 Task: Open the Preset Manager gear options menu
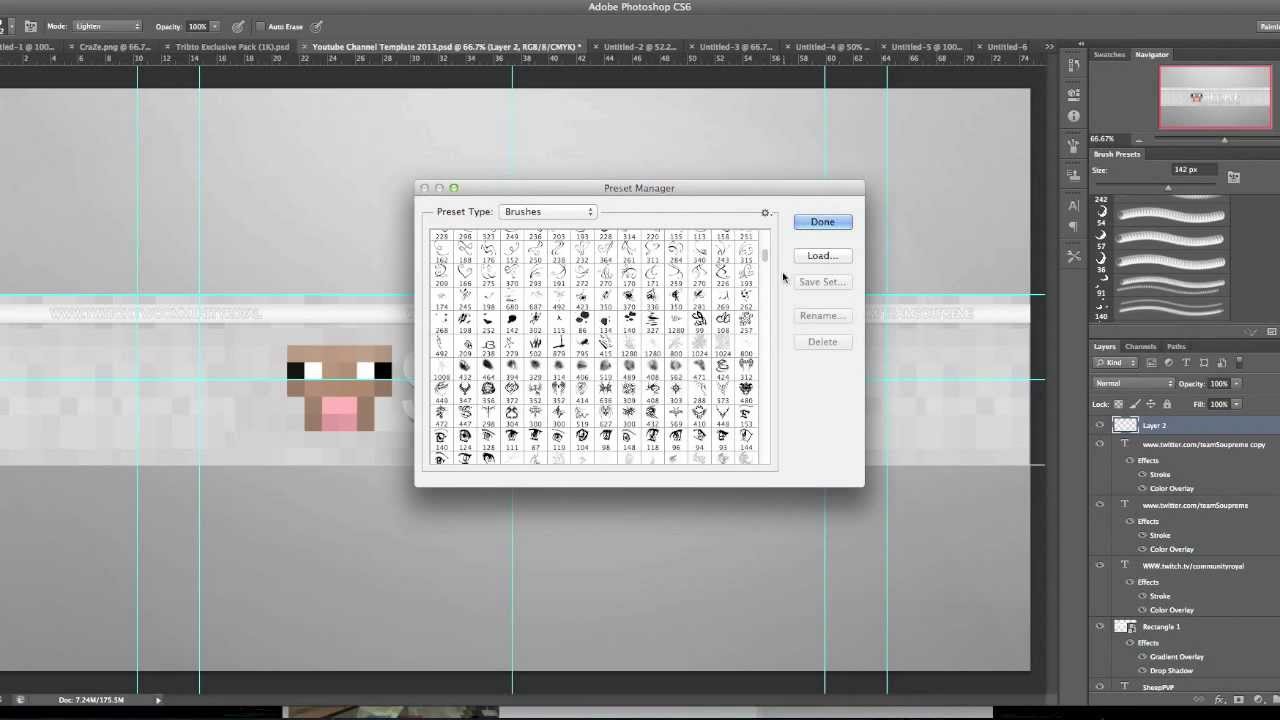(766, 212)
